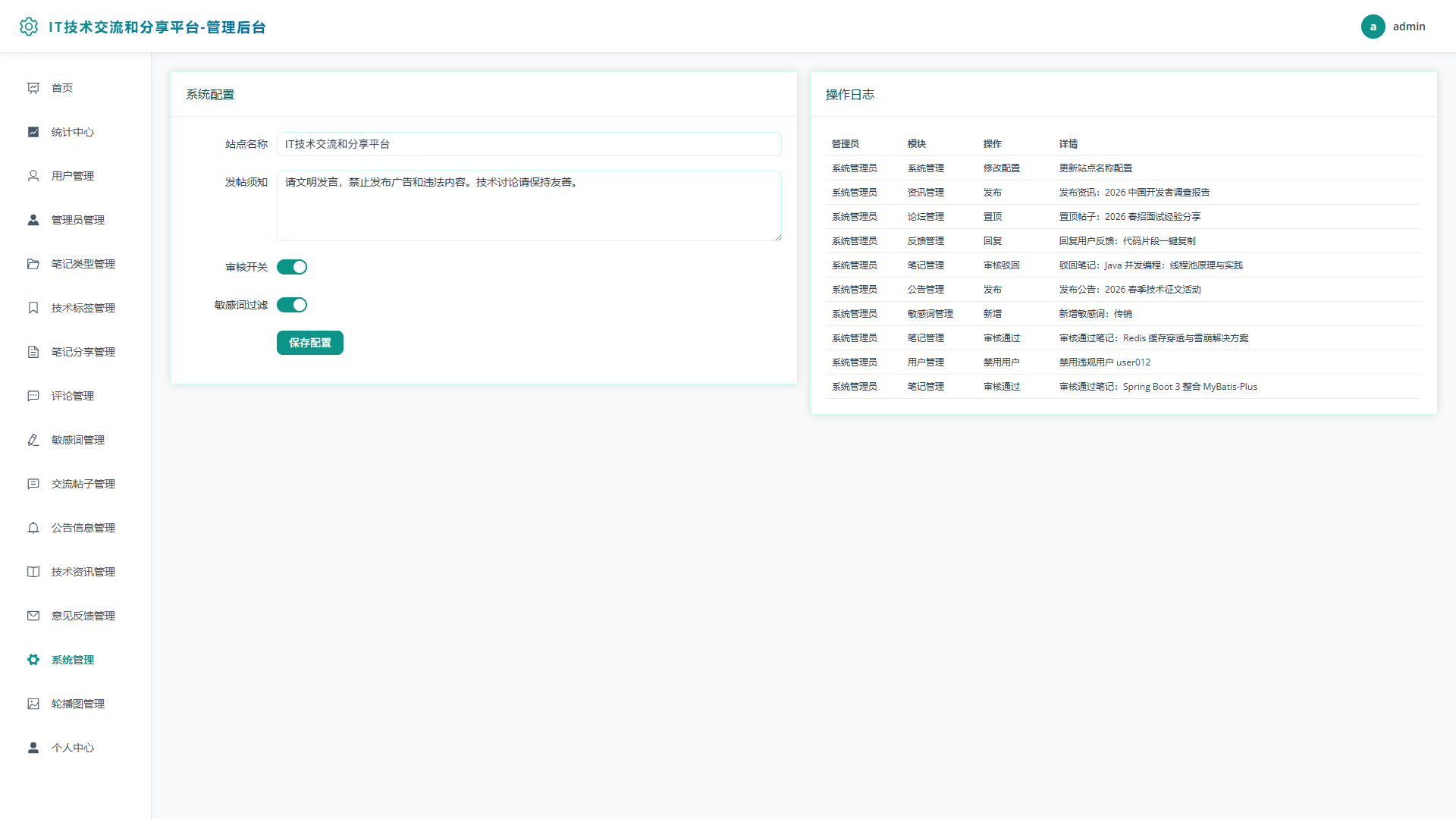Viewport: 1456px width, 819px height.
Task: Click the admin username in header
Action: pos(1409,27)
